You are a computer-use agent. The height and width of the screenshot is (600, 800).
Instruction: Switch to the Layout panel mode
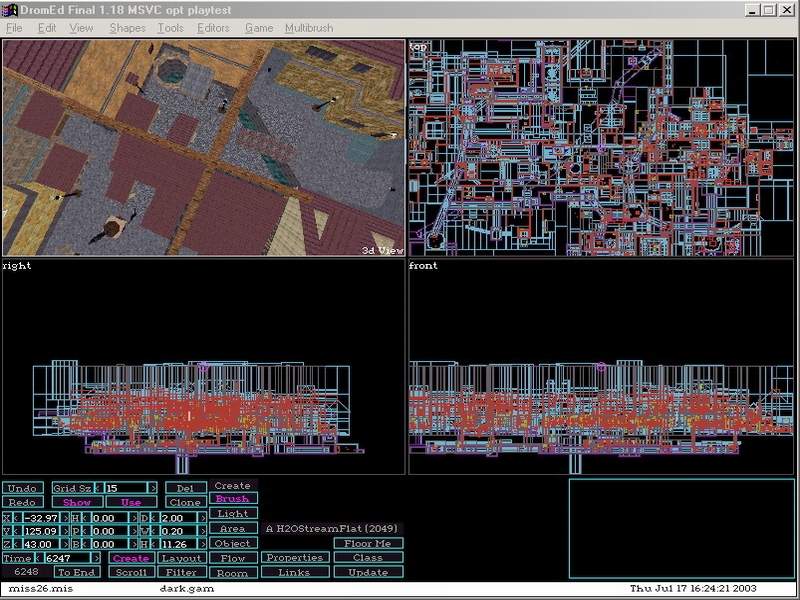(x=182, y=558)
